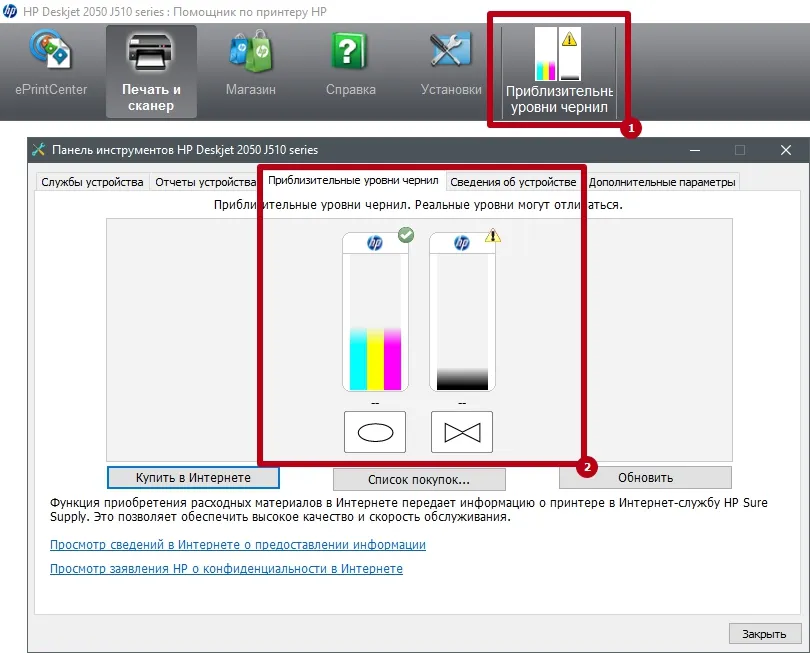This screenshot has height=653, width=810.
Task: Open the HP privacy statement link
Action: click(226, 568)
